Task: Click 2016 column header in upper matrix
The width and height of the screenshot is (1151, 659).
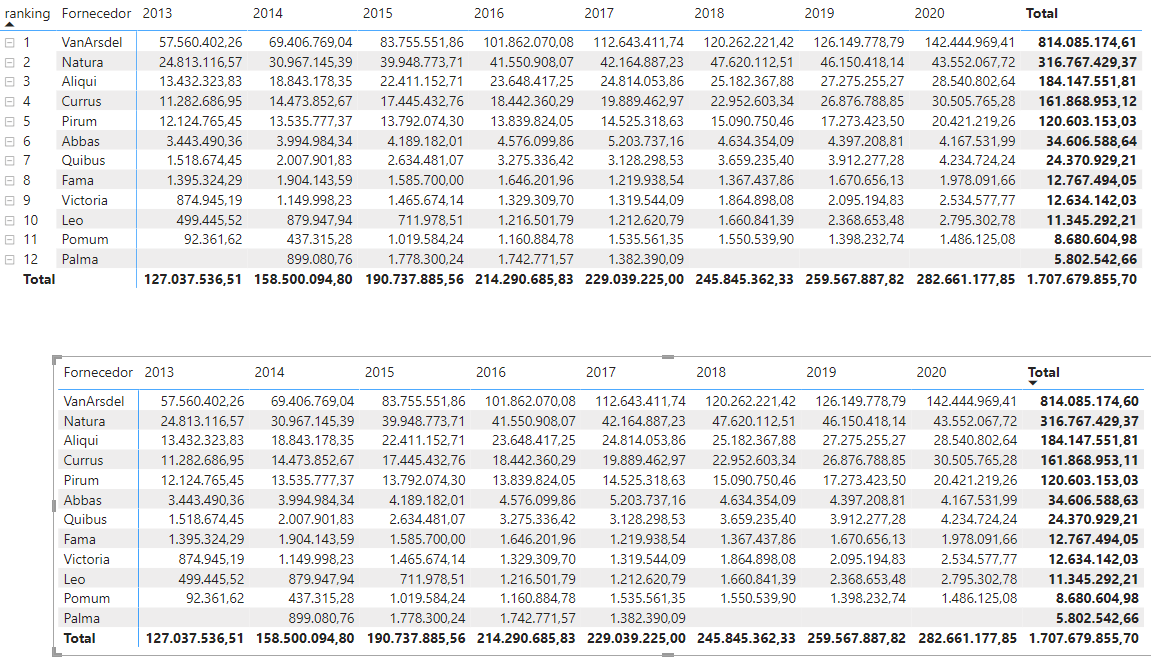Action: (x=489, y=13)
